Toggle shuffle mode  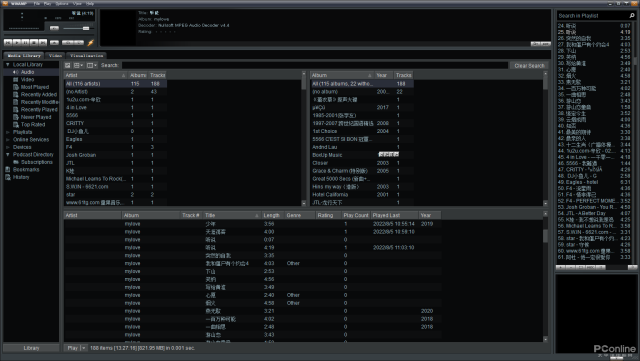coord(68,42)
